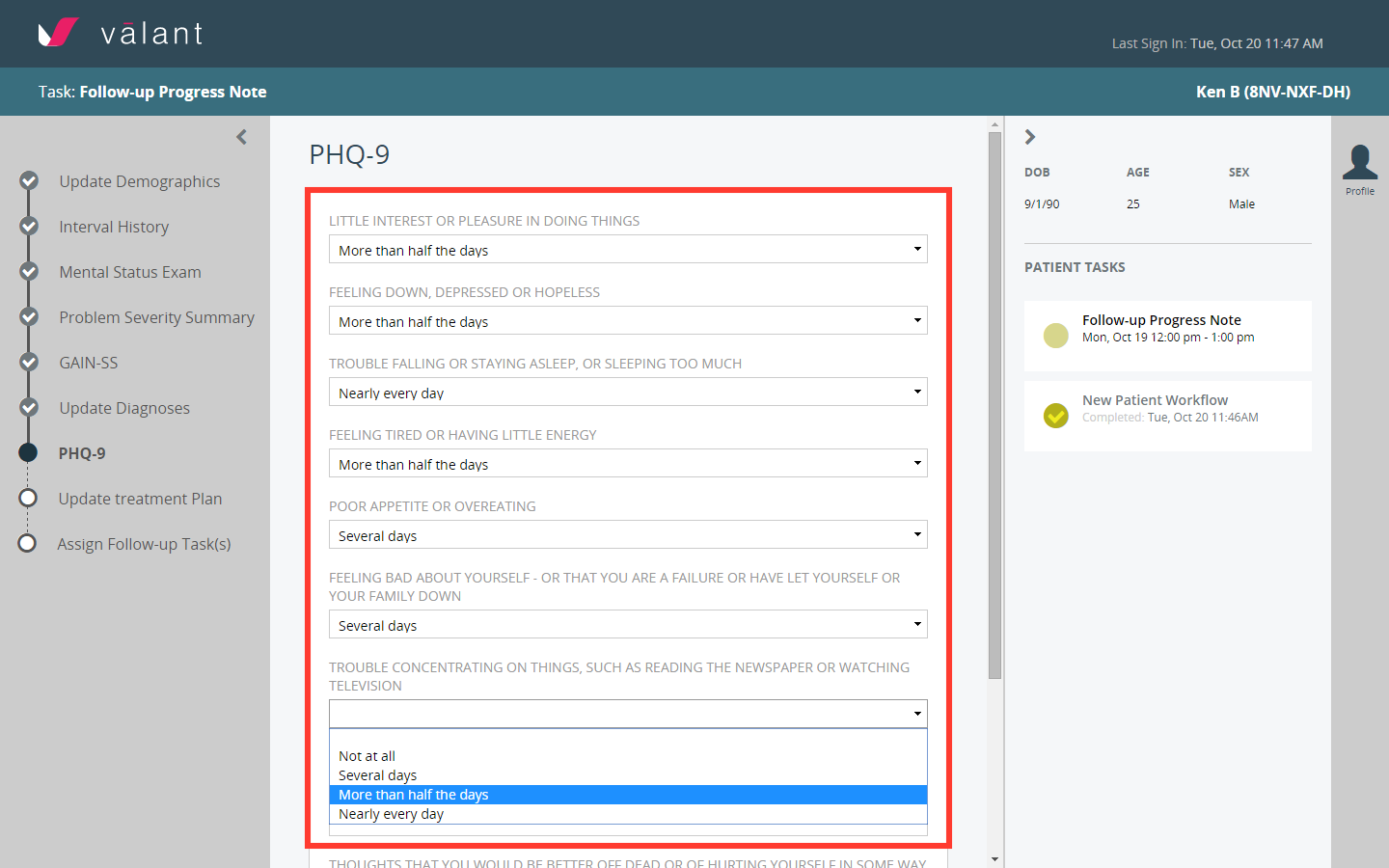Click the checkmark icon beside Update Diagnoses
The image size is (1389, 868).
pos(29,407)
